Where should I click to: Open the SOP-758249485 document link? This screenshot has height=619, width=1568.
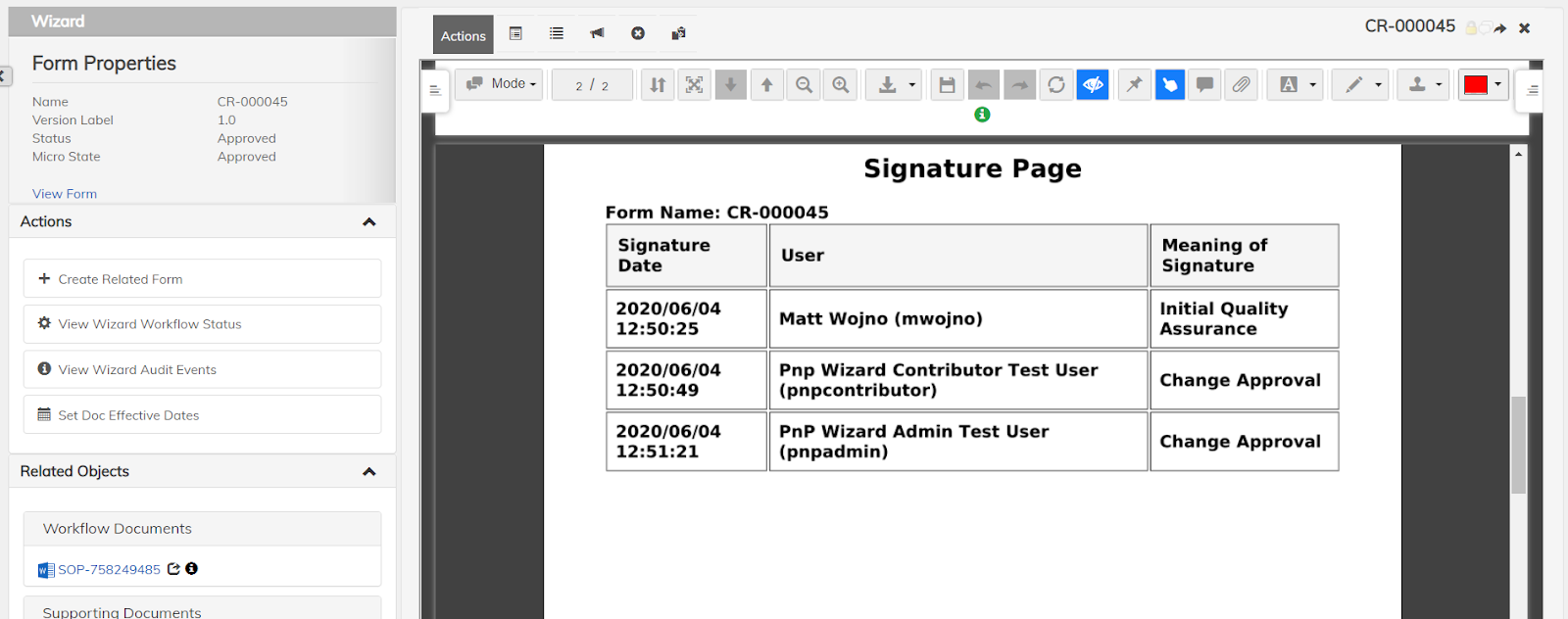(x=109, y=569)
